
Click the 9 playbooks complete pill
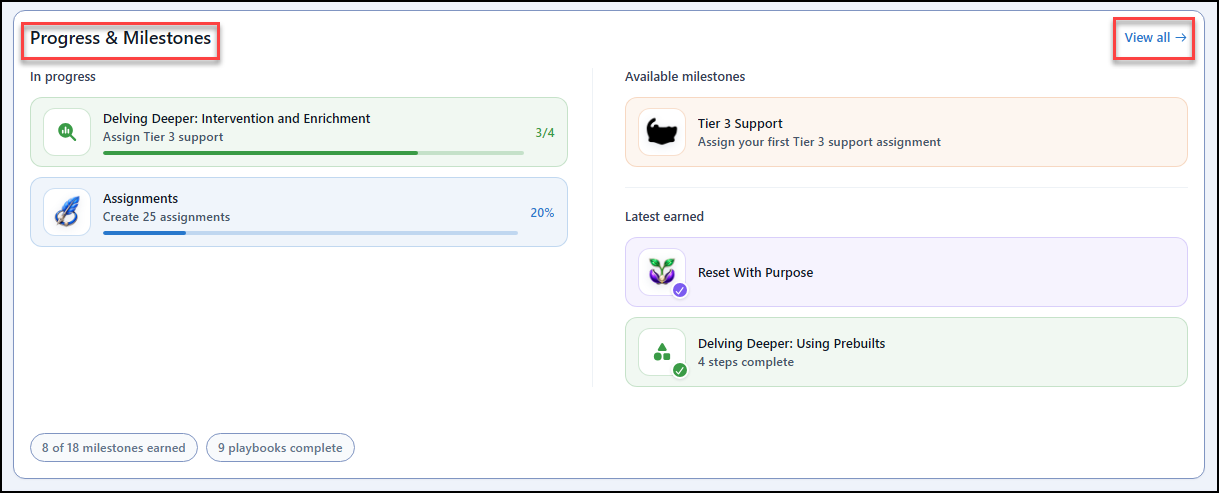[x=280, y=447]
